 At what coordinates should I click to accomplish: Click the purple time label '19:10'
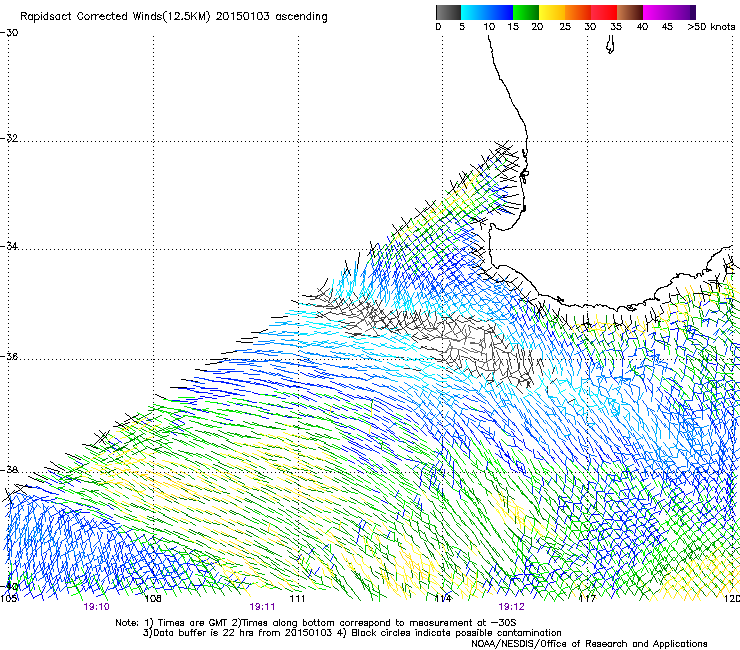coord(96,607)
